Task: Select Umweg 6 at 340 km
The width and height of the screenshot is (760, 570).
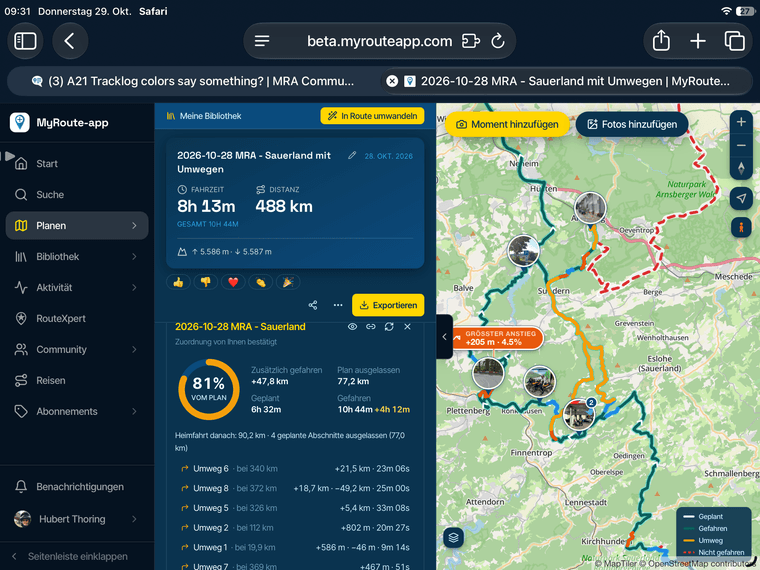Action: [x=295, y=469]
